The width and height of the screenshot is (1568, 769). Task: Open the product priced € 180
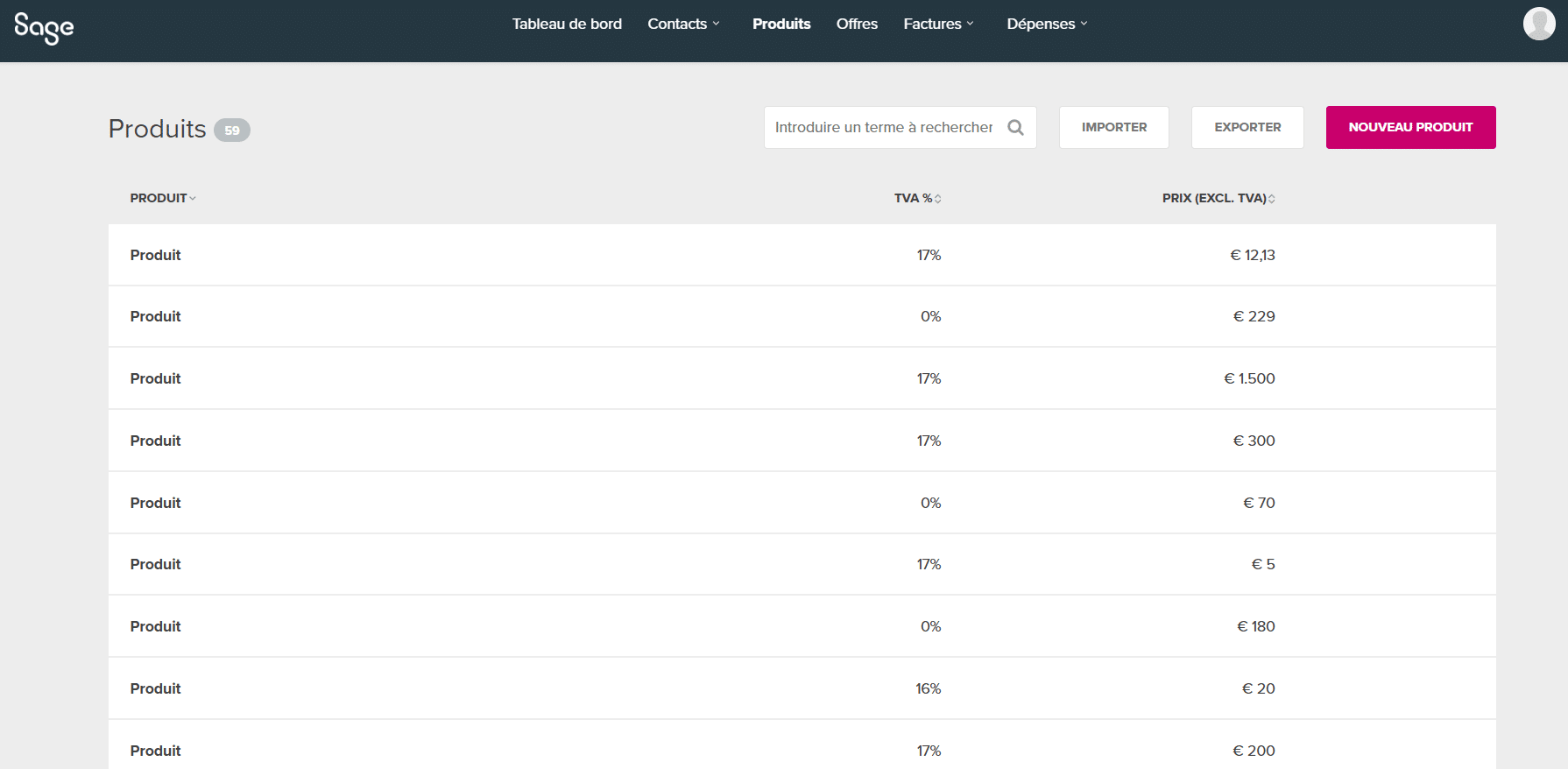pos(802,626)
